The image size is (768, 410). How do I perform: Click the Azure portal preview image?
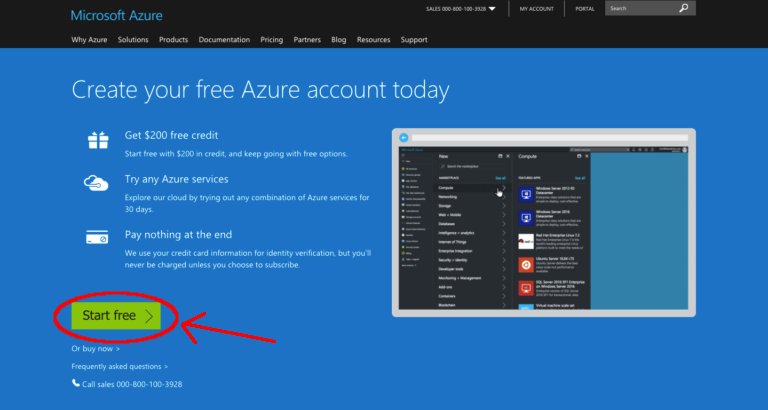[x=544, y=222]
